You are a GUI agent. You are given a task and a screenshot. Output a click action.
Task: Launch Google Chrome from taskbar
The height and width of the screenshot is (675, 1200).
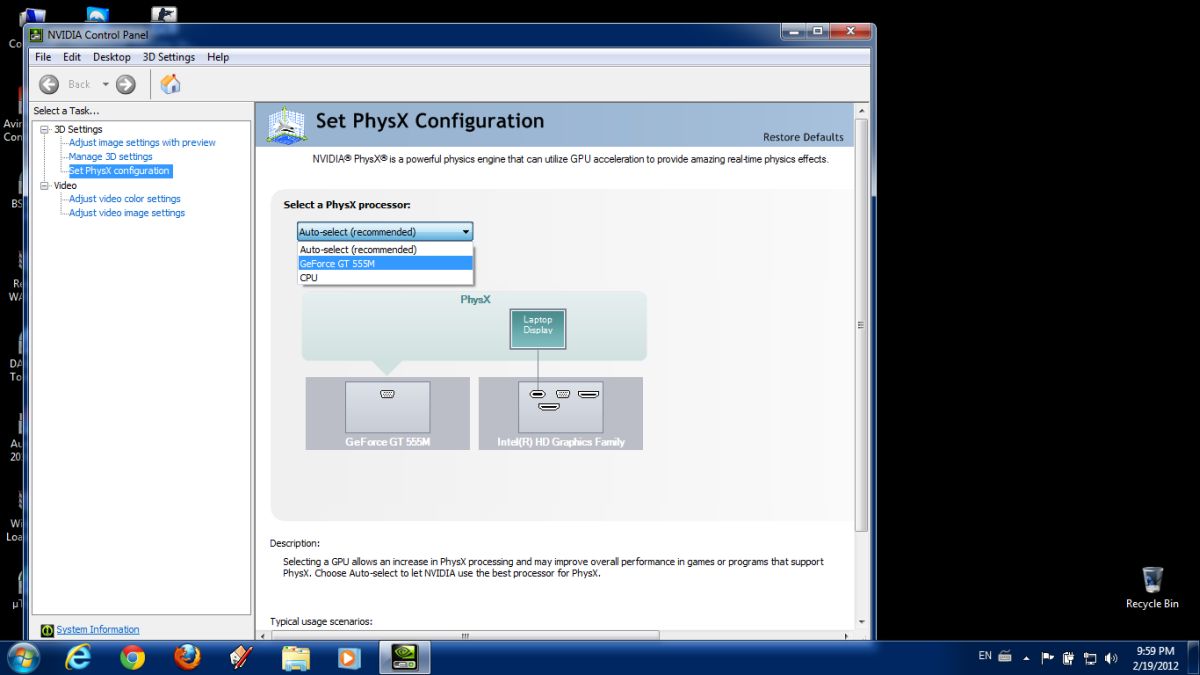132,657
